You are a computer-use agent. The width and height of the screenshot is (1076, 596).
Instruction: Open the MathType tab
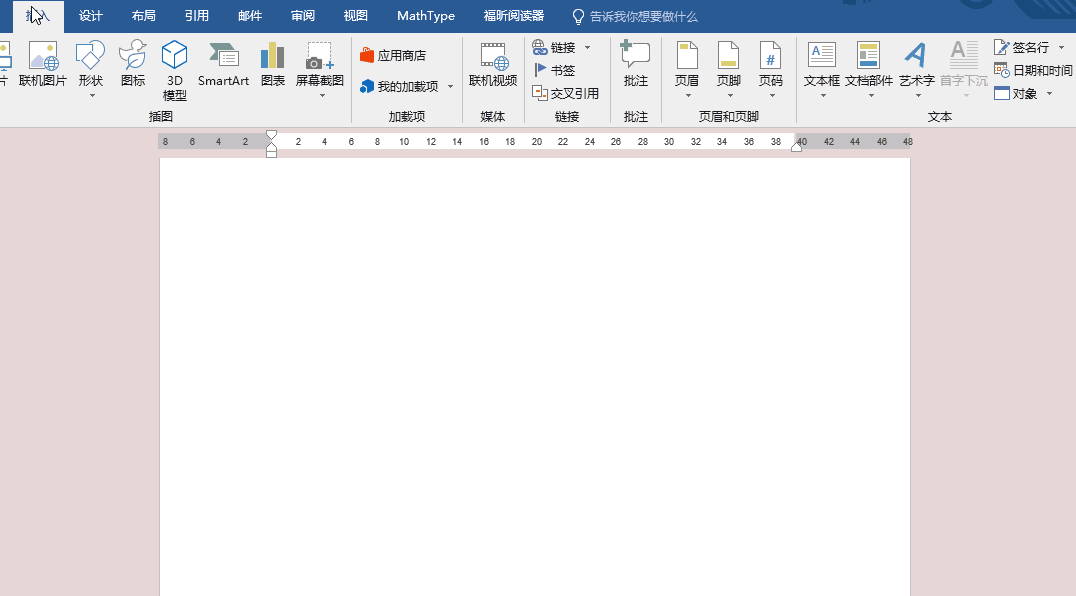pyautogui.click(x=425, y=16)
